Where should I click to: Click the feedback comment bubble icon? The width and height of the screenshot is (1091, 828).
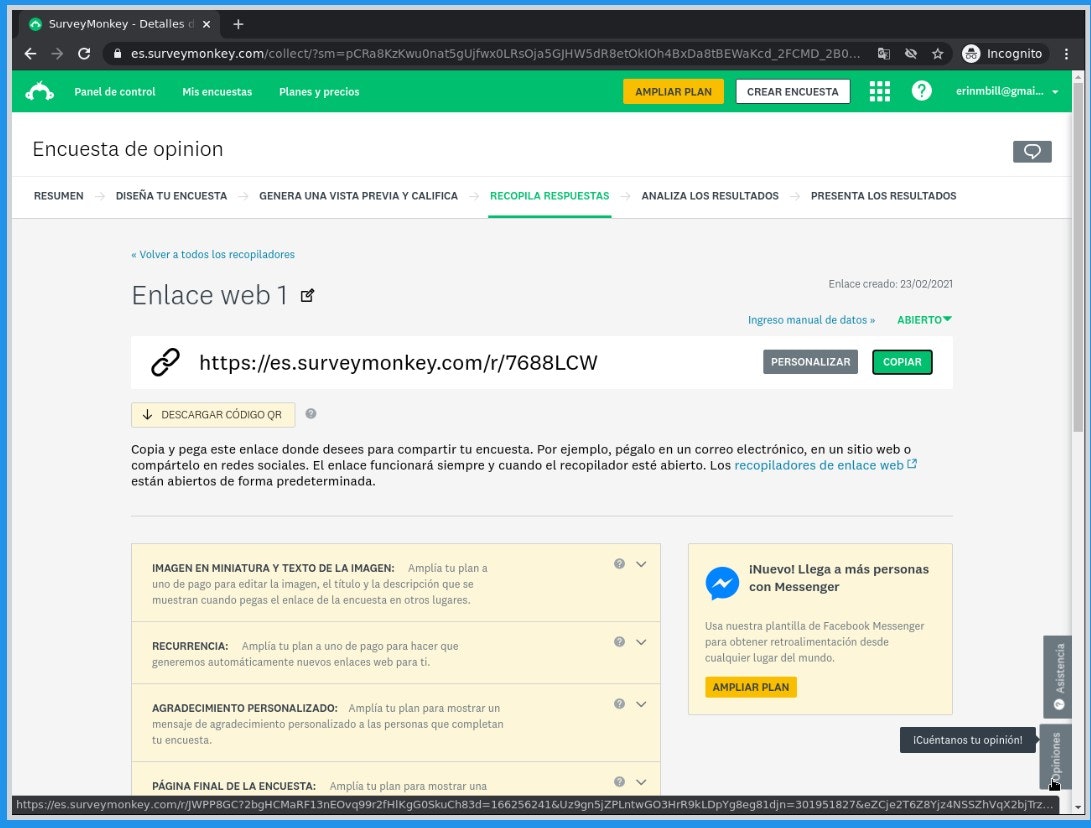click(x=1032, y=151)
